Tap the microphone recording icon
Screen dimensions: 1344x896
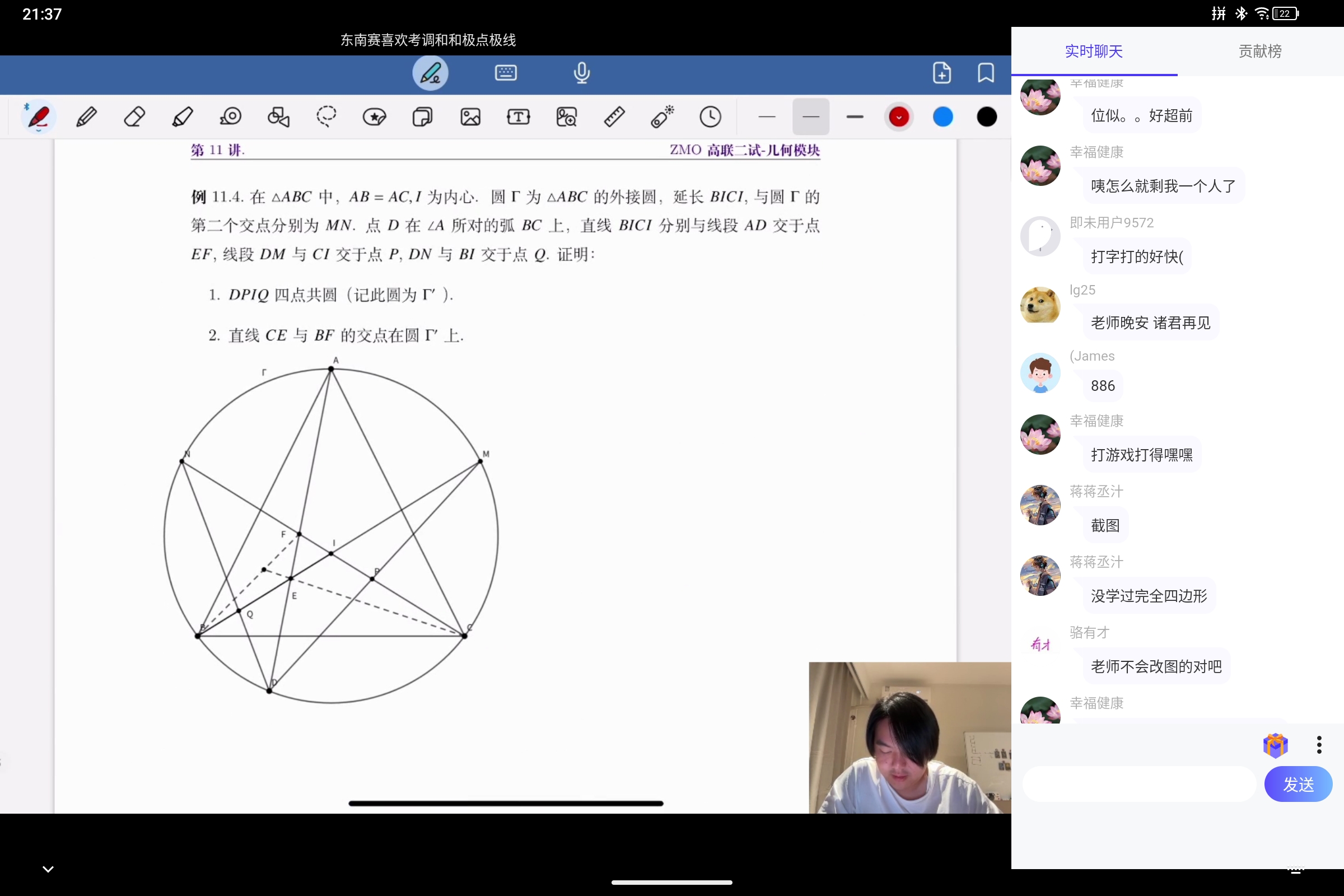coord(582,73)
